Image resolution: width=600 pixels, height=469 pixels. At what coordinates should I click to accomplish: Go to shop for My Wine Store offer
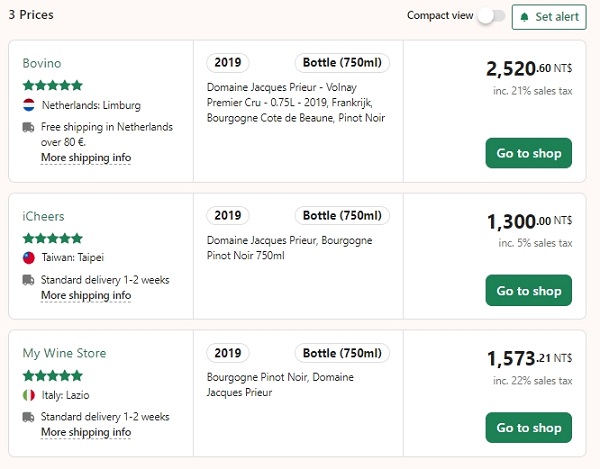pyautogui.click(x=529, y=427)
